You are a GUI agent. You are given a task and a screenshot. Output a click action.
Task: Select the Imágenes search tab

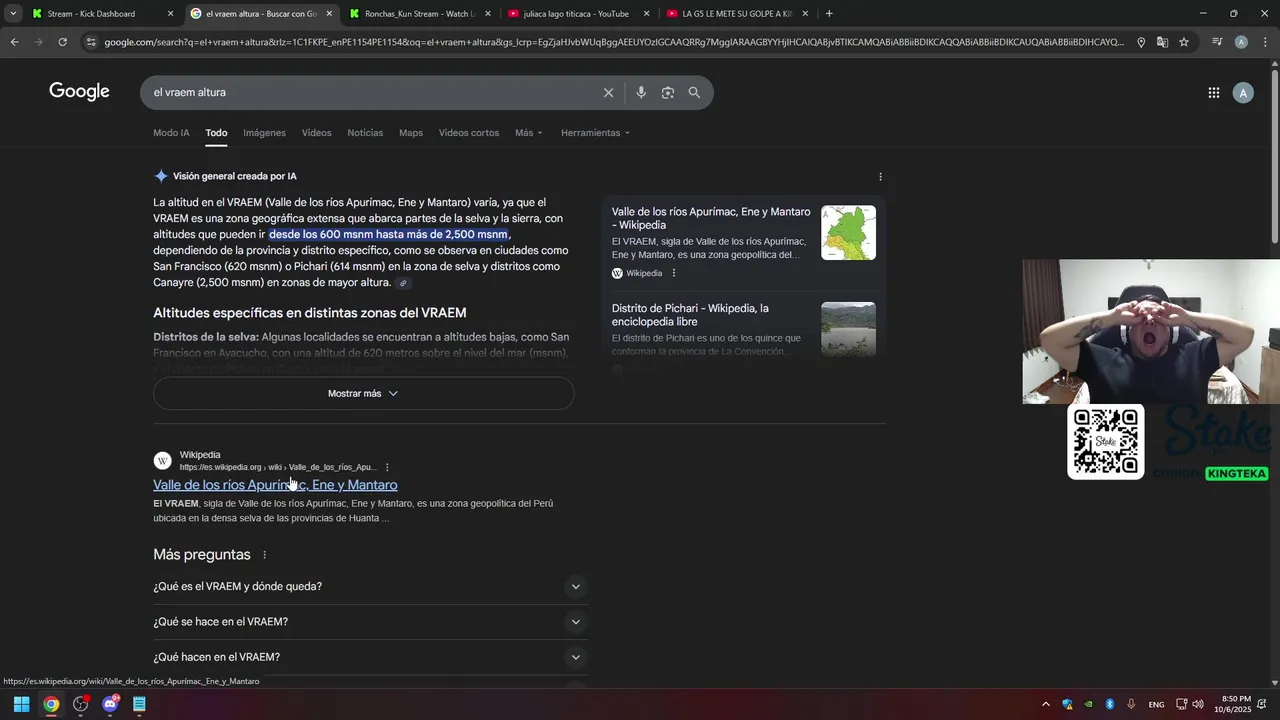[x=264, y=133]
